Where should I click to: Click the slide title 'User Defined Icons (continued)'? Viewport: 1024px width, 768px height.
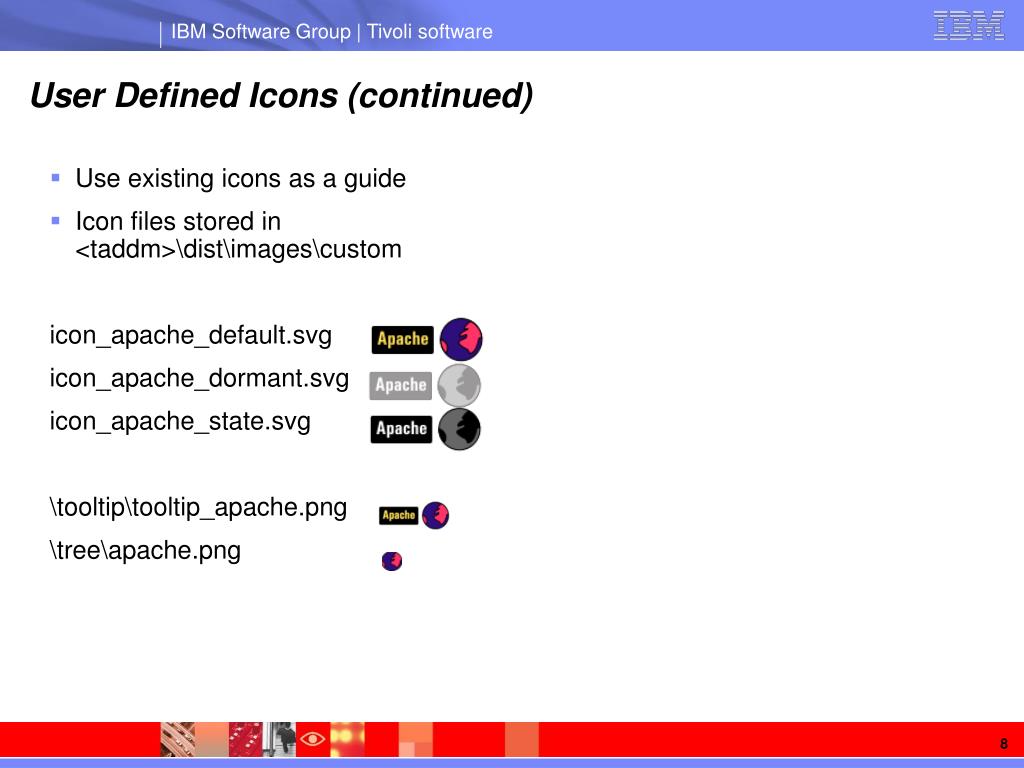pos(281,95)
